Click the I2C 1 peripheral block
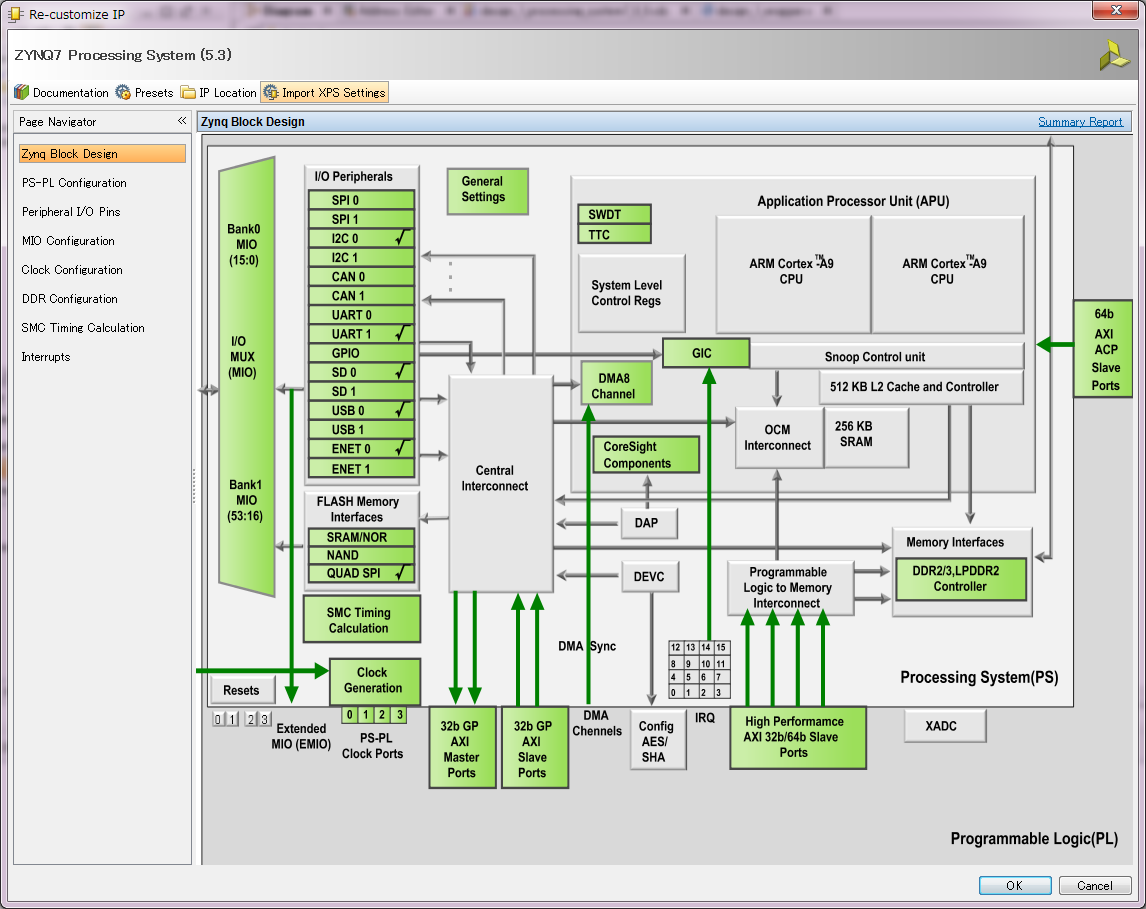 point(361,257)
